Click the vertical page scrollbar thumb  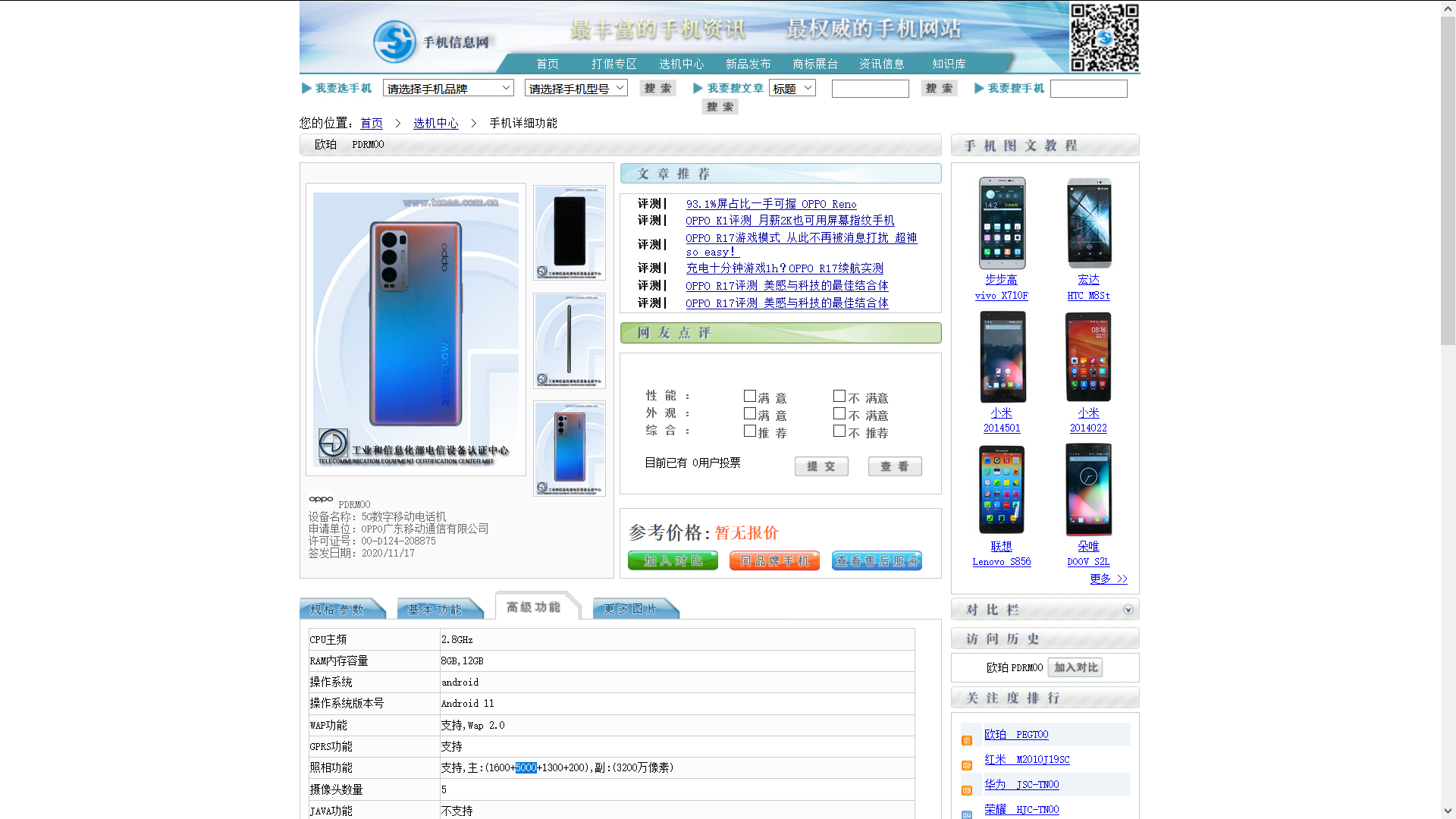point(1448,180)
